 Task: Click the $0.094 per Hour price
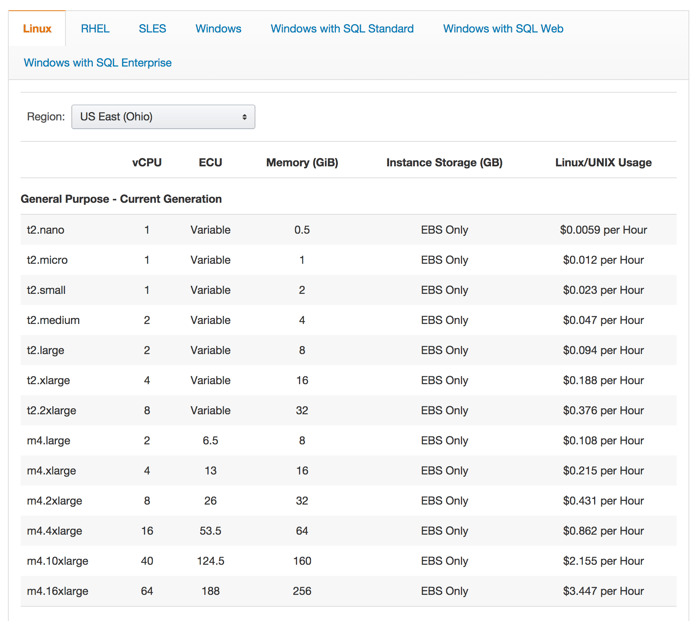(603, 350)
